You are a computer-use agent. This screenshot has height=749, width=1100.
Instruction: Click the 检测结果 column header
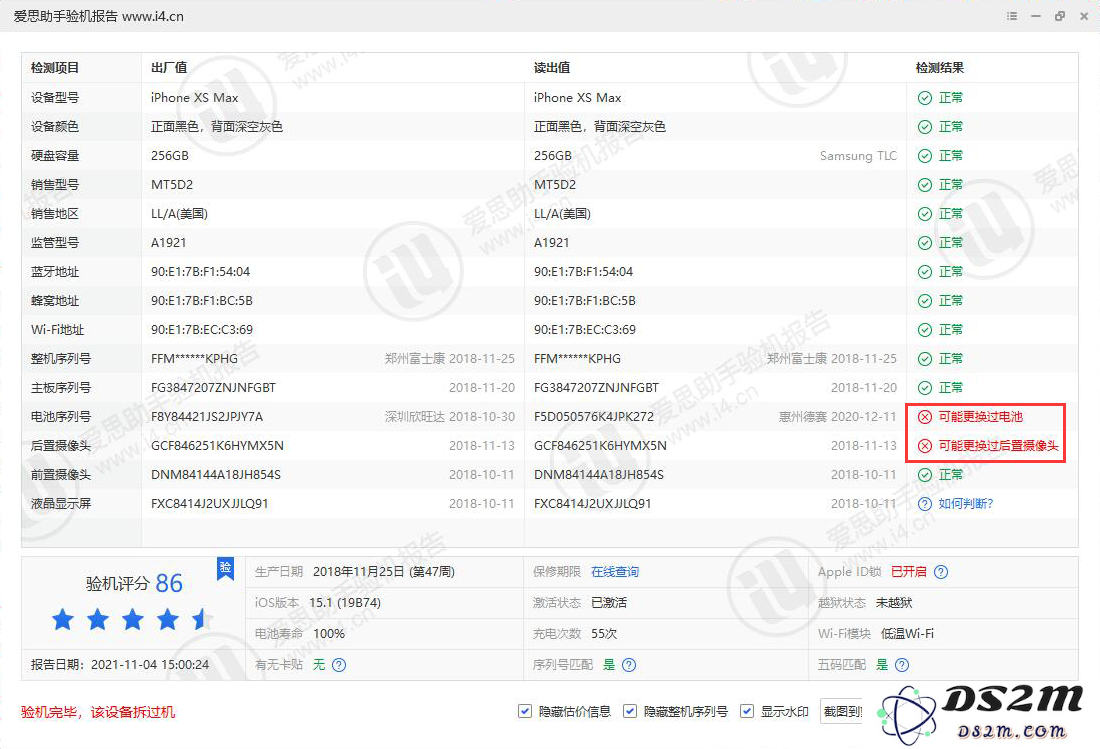tap(940, 68)
